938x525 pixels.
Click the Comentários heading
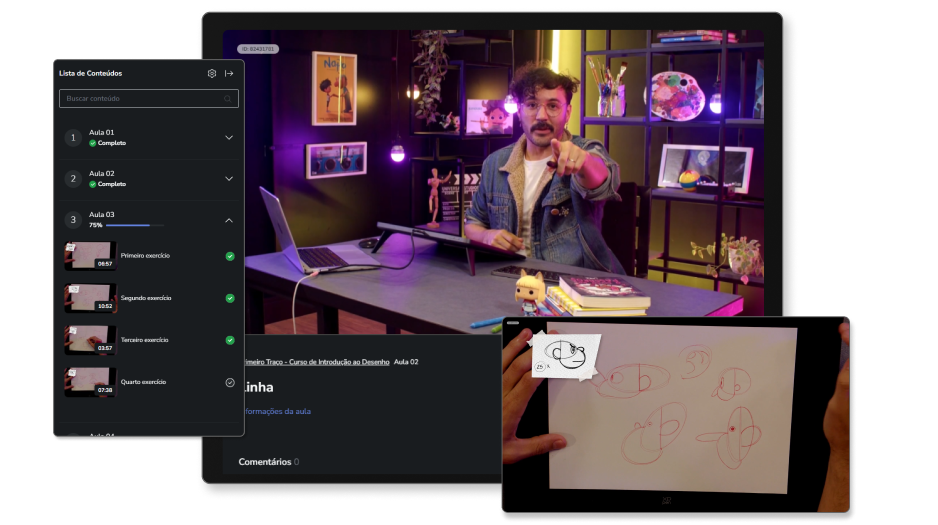(265, 462)
